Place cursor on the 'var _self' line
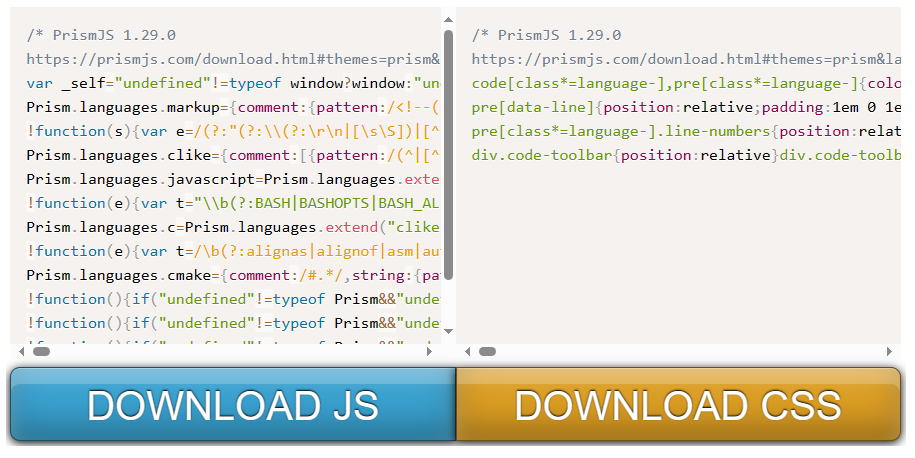This screenshot has height=458, width=915. [x=232, y=83]
